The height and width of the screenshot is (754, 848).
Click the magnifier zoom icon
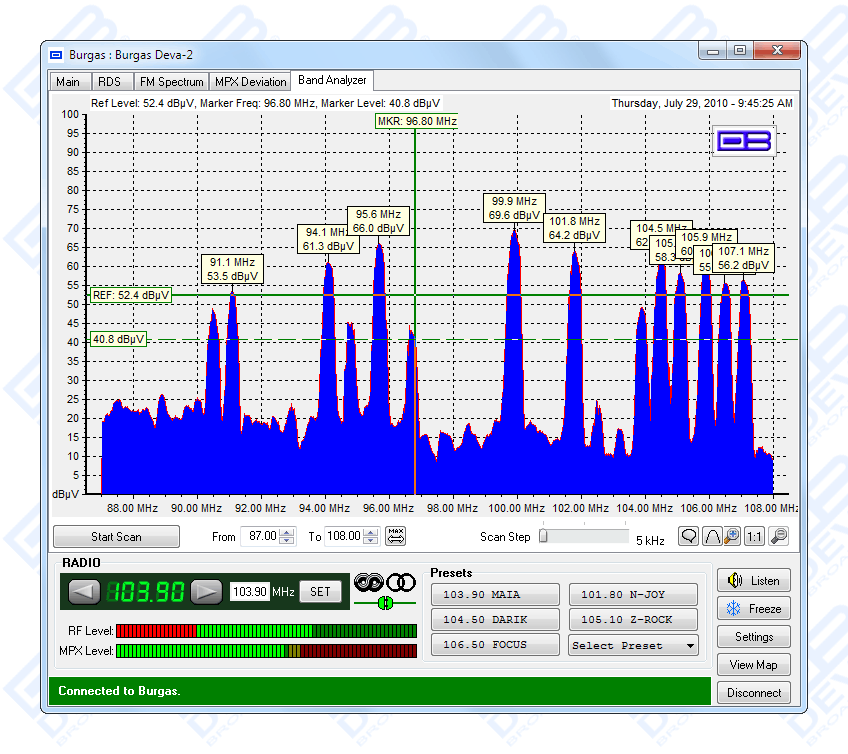[x=777, y=536]
